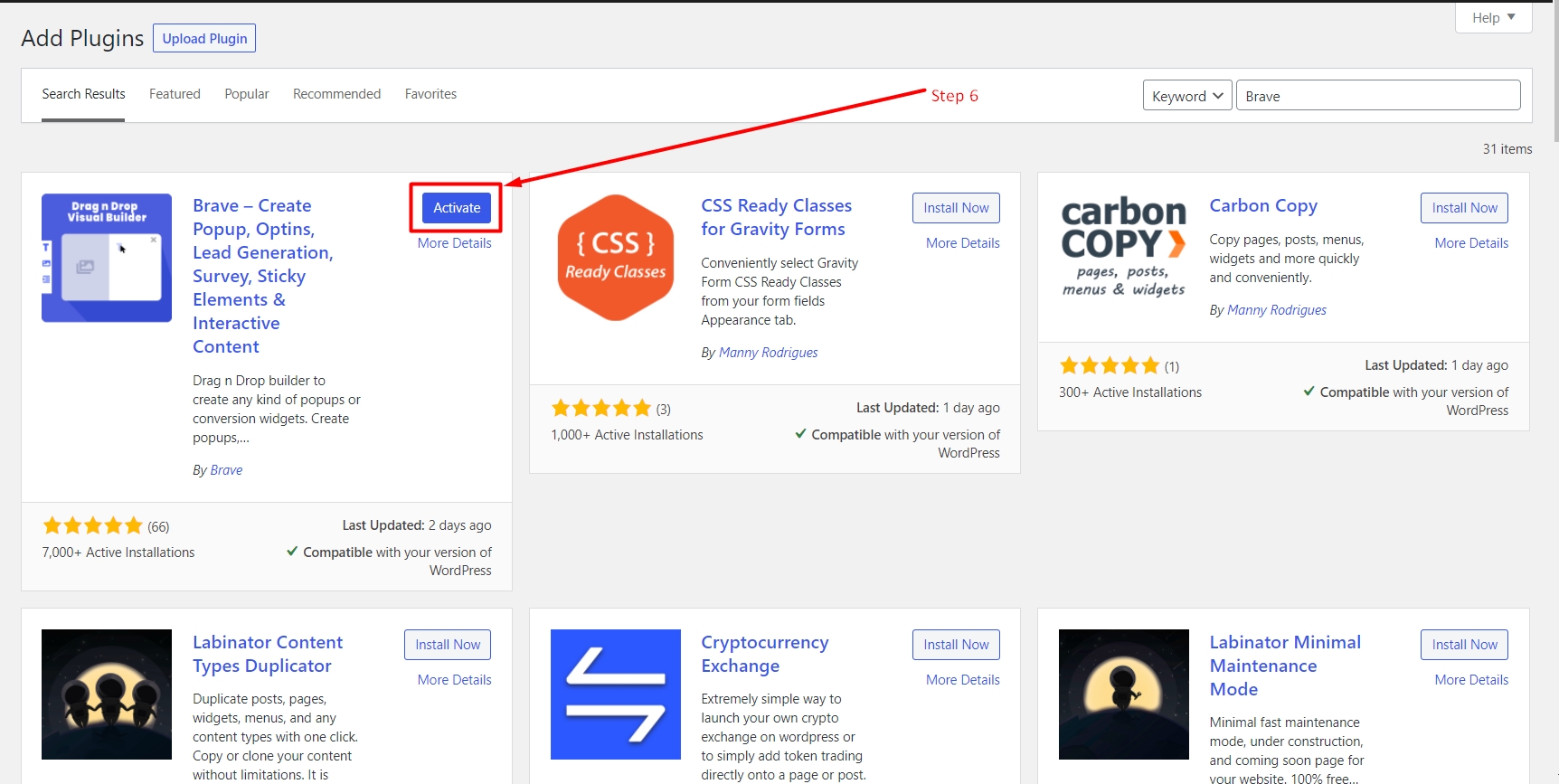The width and height of the screenshot is (1559, 784).
Task: Expand the Help dropdown
Action: click(x=1493, y=18)
